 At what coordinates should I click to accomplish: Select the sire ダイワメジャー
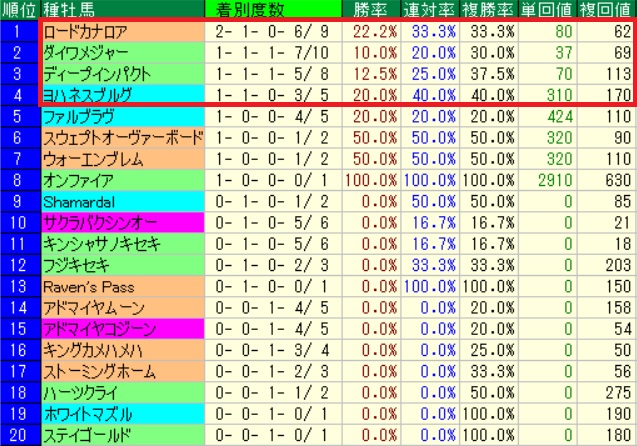pos(123,52)
